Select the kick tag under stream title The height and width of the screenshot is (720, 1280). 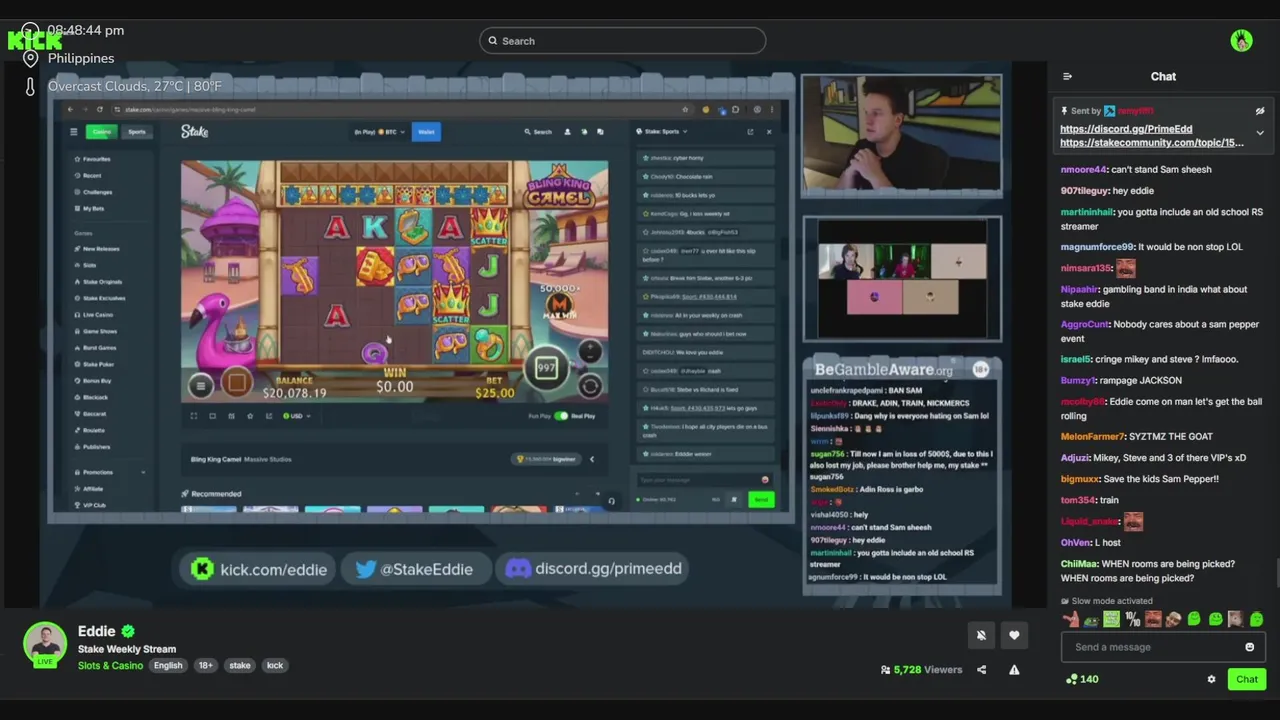click(x=275, y=665)
